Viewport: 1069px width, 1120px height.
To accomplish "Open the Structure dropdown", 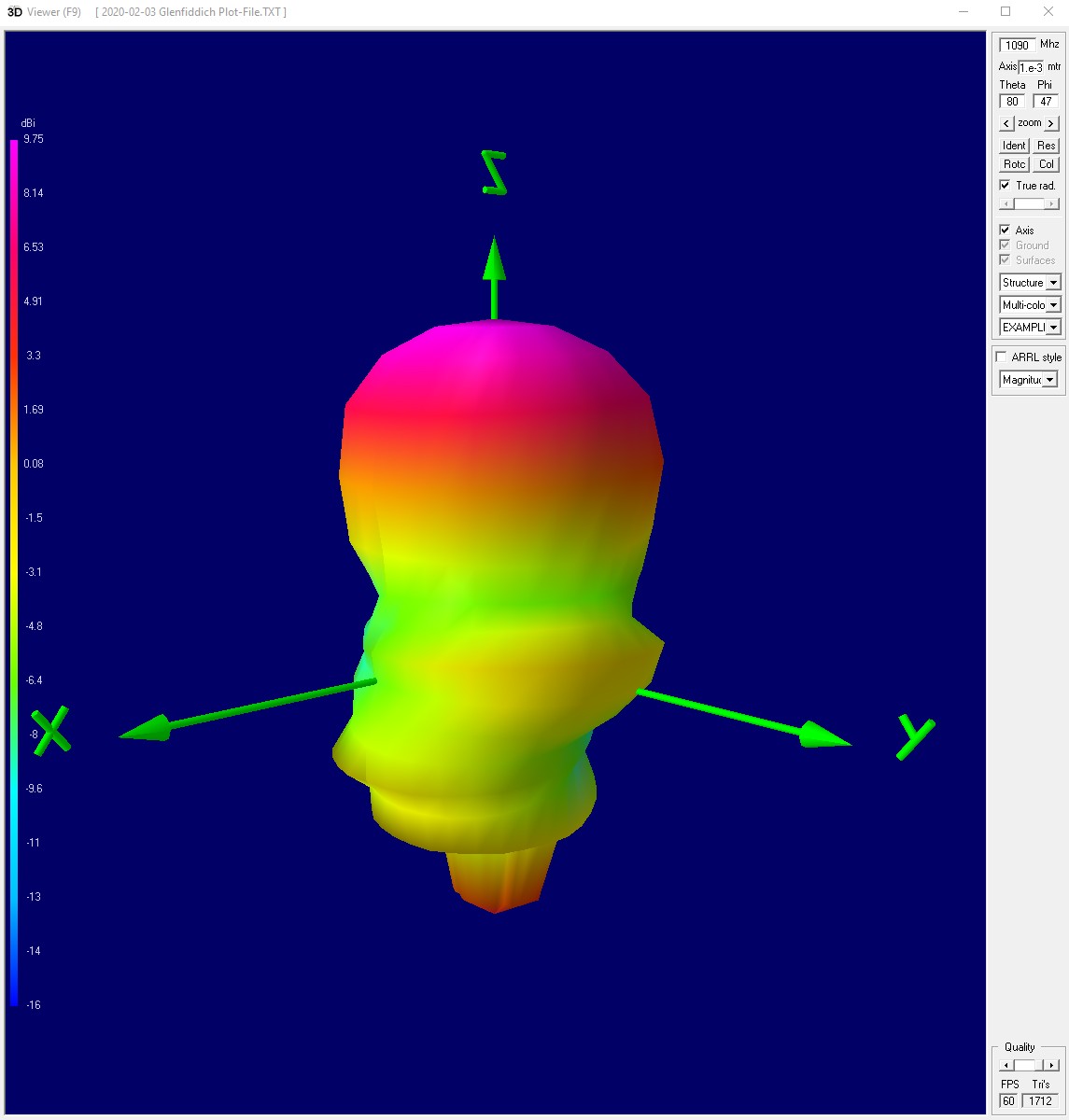I will pos(1053,283).
